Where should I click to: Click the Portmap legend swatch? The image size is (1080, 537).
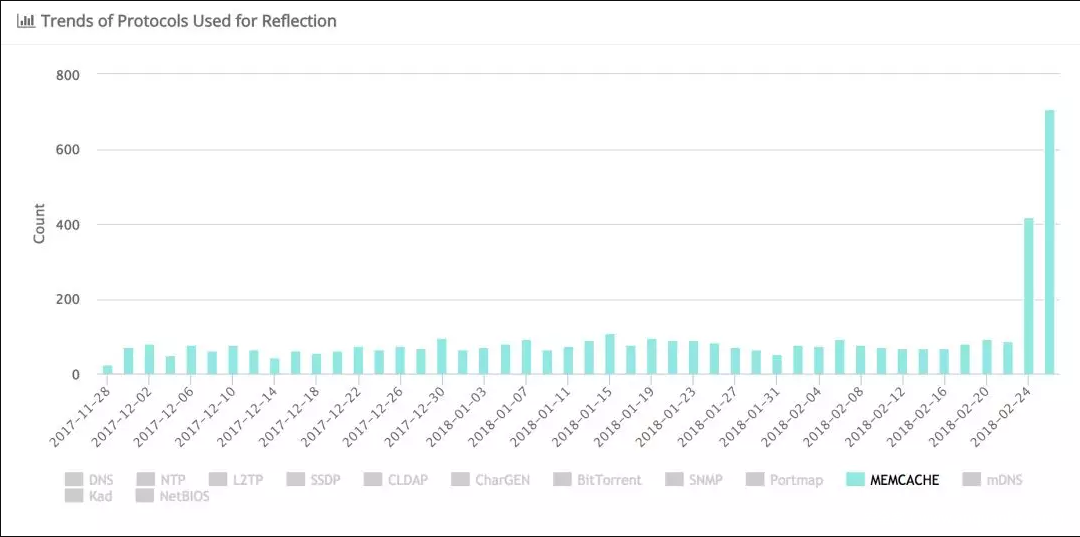(755, 480)
